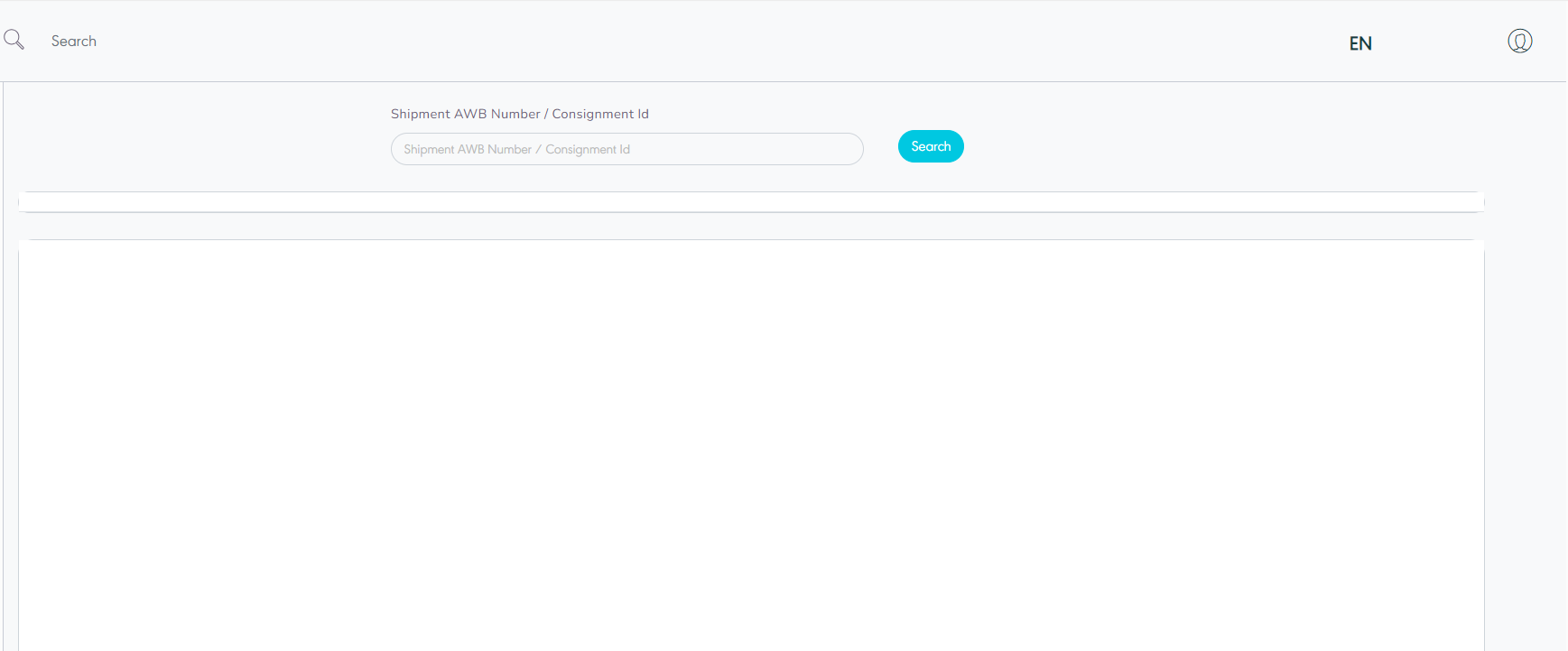Click the cyan Search button
This screenshot has height=651, width=1568.
[x=930, y=146]
